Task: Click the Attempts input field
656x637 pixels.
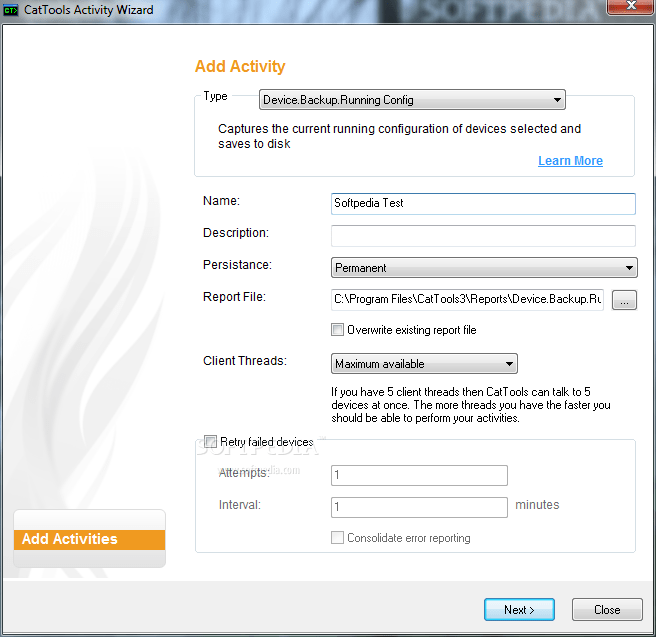Action: click(419, 476)
